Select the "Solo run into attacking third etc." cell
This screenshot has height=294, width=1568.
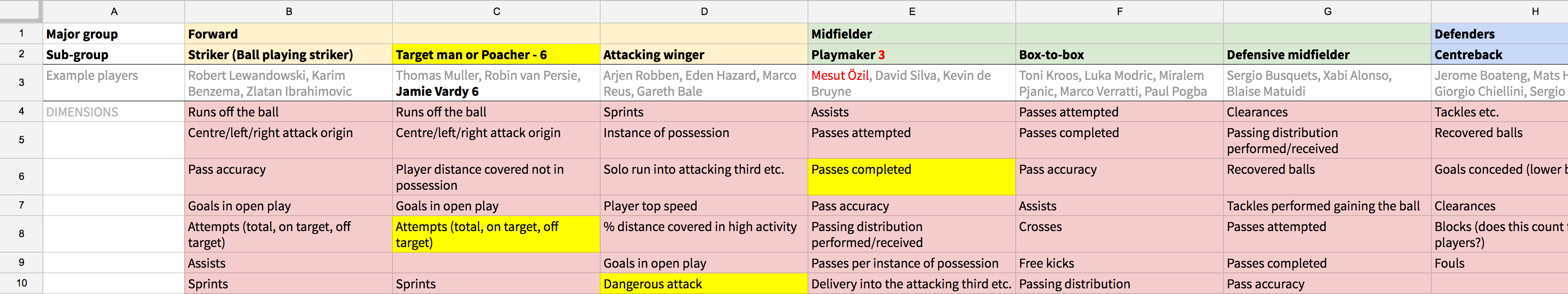(x=704, y=177)
